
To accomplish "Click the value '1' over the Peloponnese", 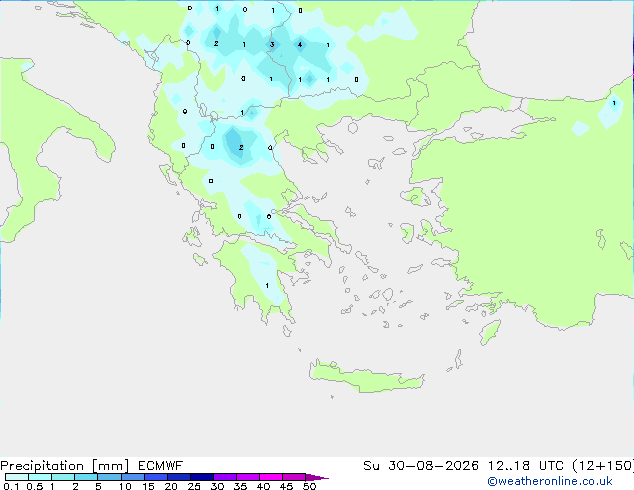I will click(267, 286).
